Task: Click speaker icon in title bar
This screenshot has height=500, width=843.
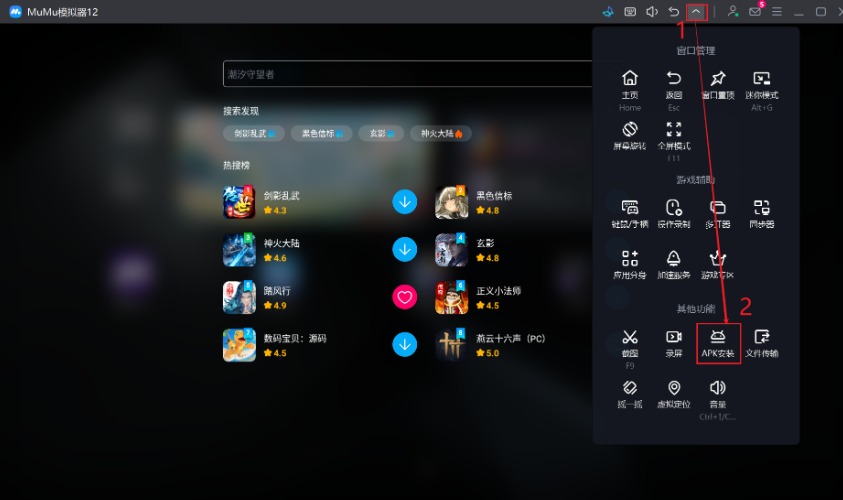Action: coord(652,12)
